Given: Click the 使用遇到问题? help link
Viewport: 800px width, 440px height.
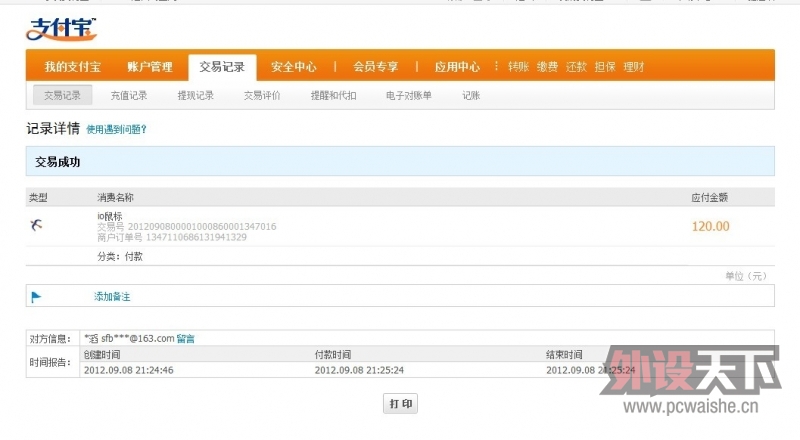Looking at the screenshot, I should tap(116, 130).
